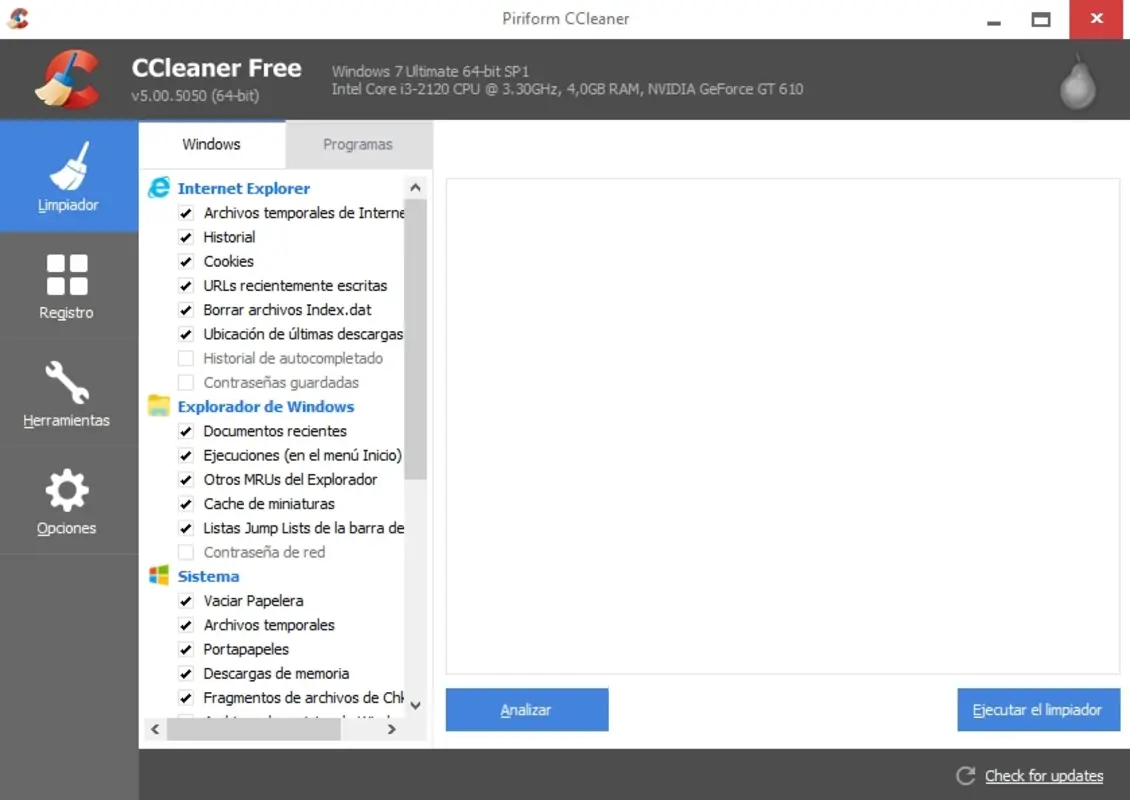1130x800 pixels.
Task: Click the Explorador de Windows folder icon
Action: coord(161,406)
